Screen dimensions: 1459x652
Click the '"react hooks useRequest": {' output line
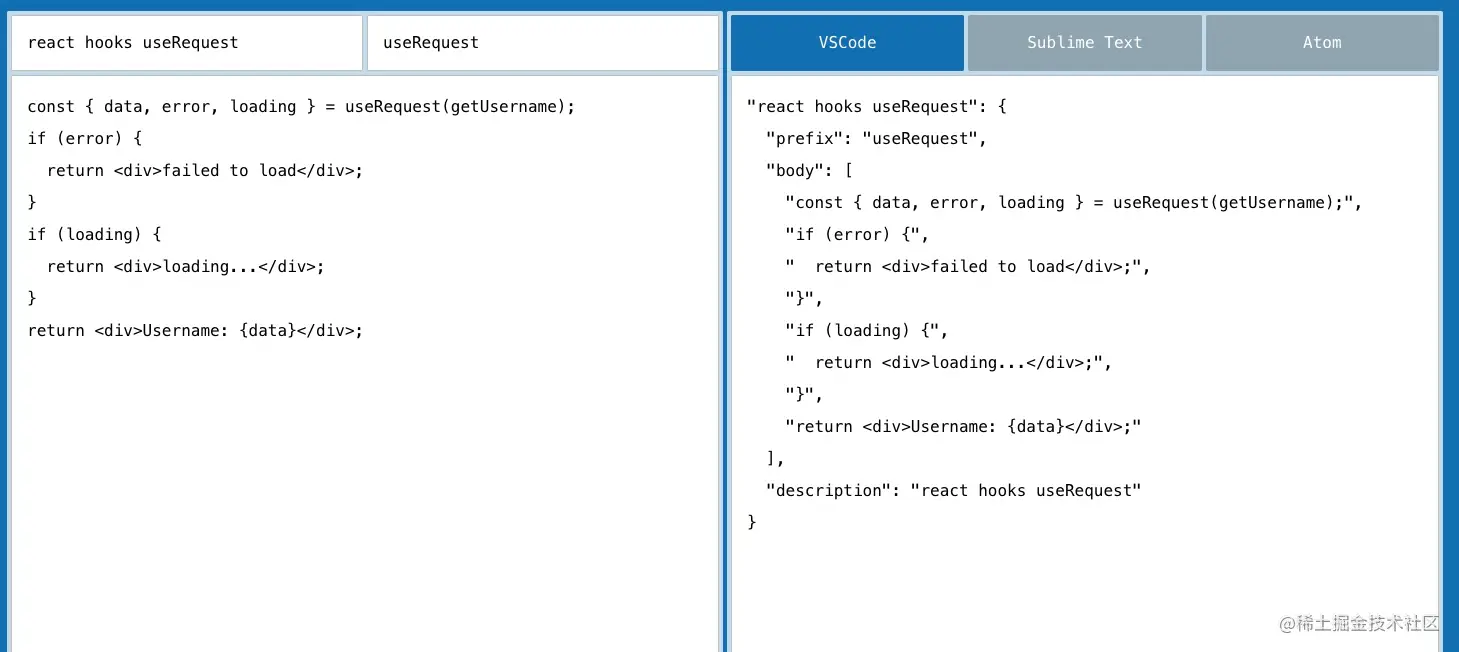(876, 107)
